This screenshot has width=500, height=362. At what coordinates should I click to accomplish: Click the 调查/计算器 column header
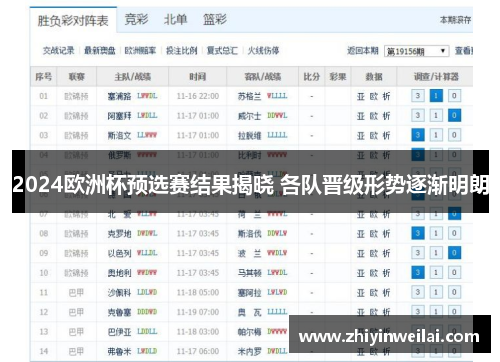[436, 77]
